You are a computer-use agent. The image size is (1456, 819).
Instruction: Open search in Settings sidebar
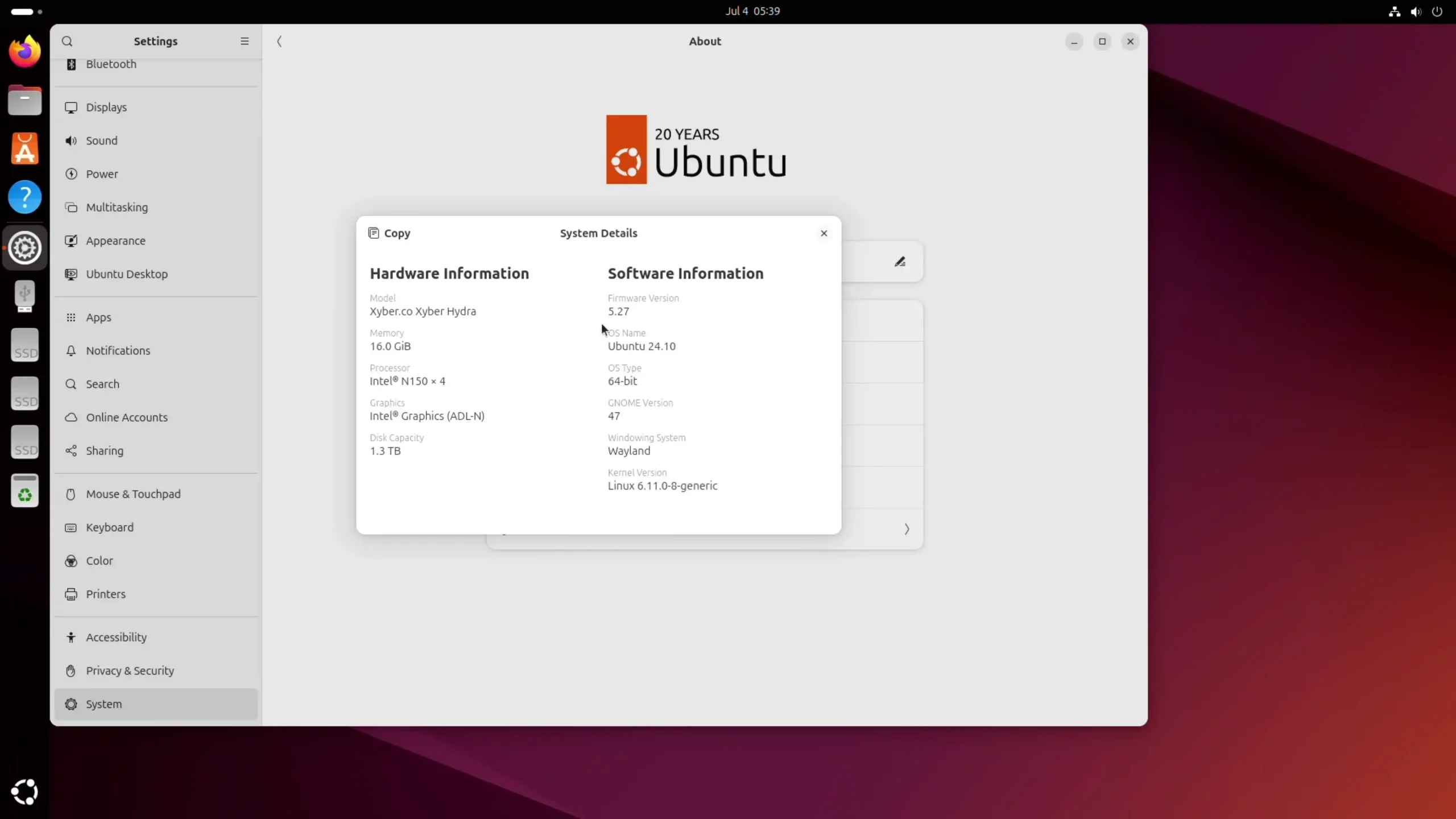(67, 41)
